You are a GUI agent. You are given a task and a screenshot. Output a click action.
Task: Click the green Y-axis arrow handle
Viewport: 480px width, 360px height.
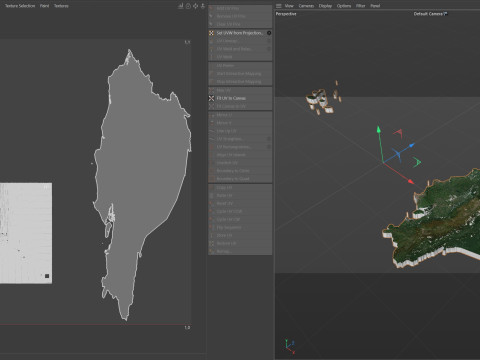pos(379,129)
